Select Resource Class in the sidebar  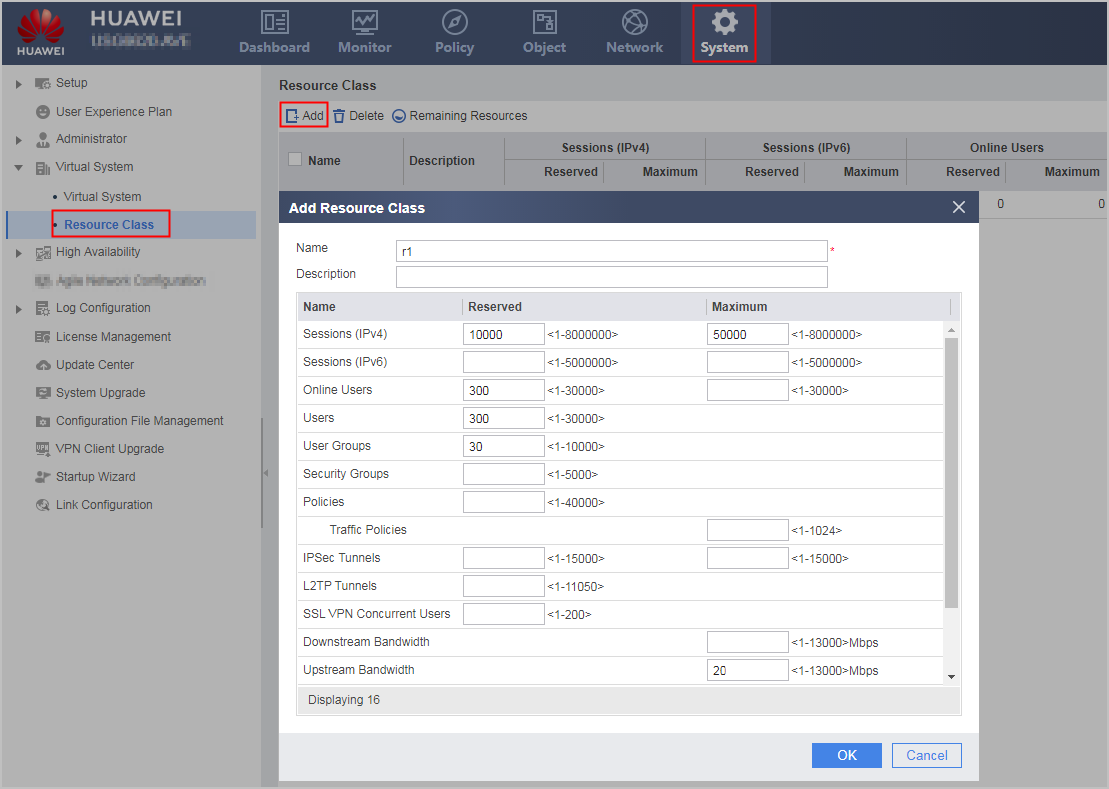(109, 225)
